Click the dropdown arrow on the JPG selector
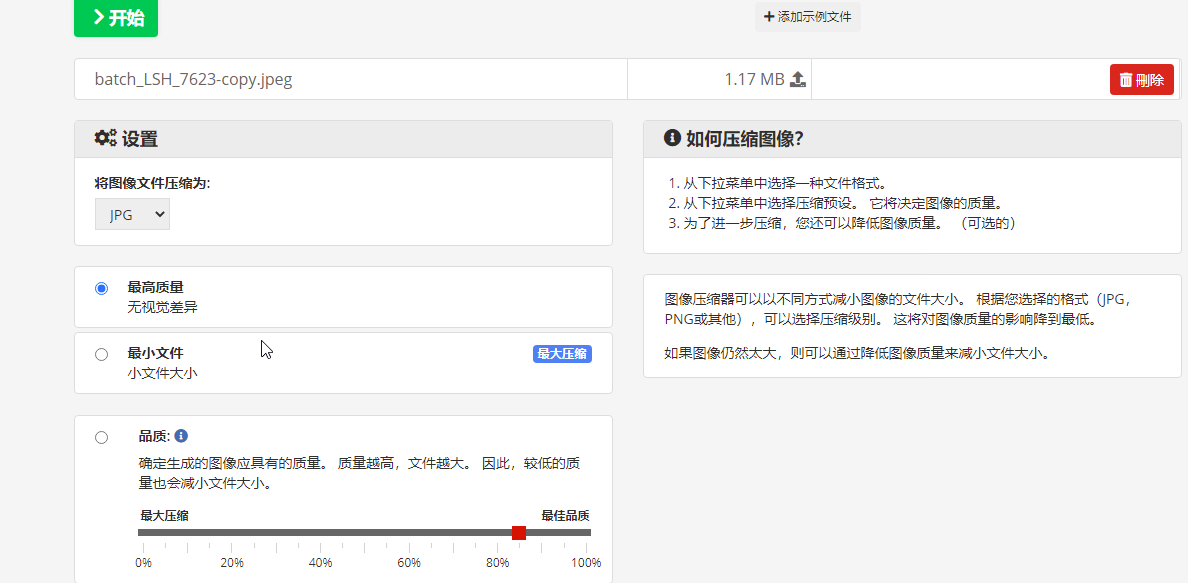The height and width of the screenshot is (583, 1188). point(157,213)
